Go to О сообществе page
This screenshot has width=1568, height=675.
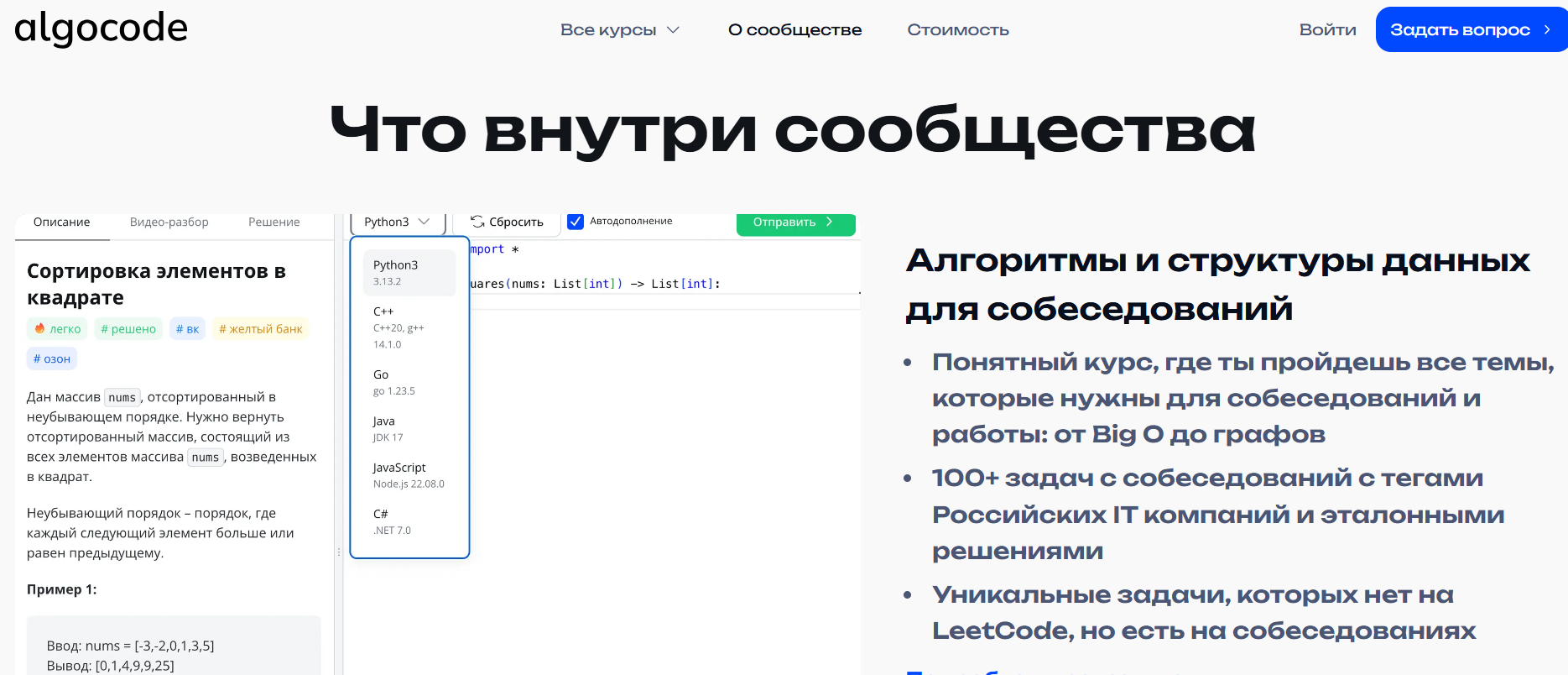[x=794, y=30]
